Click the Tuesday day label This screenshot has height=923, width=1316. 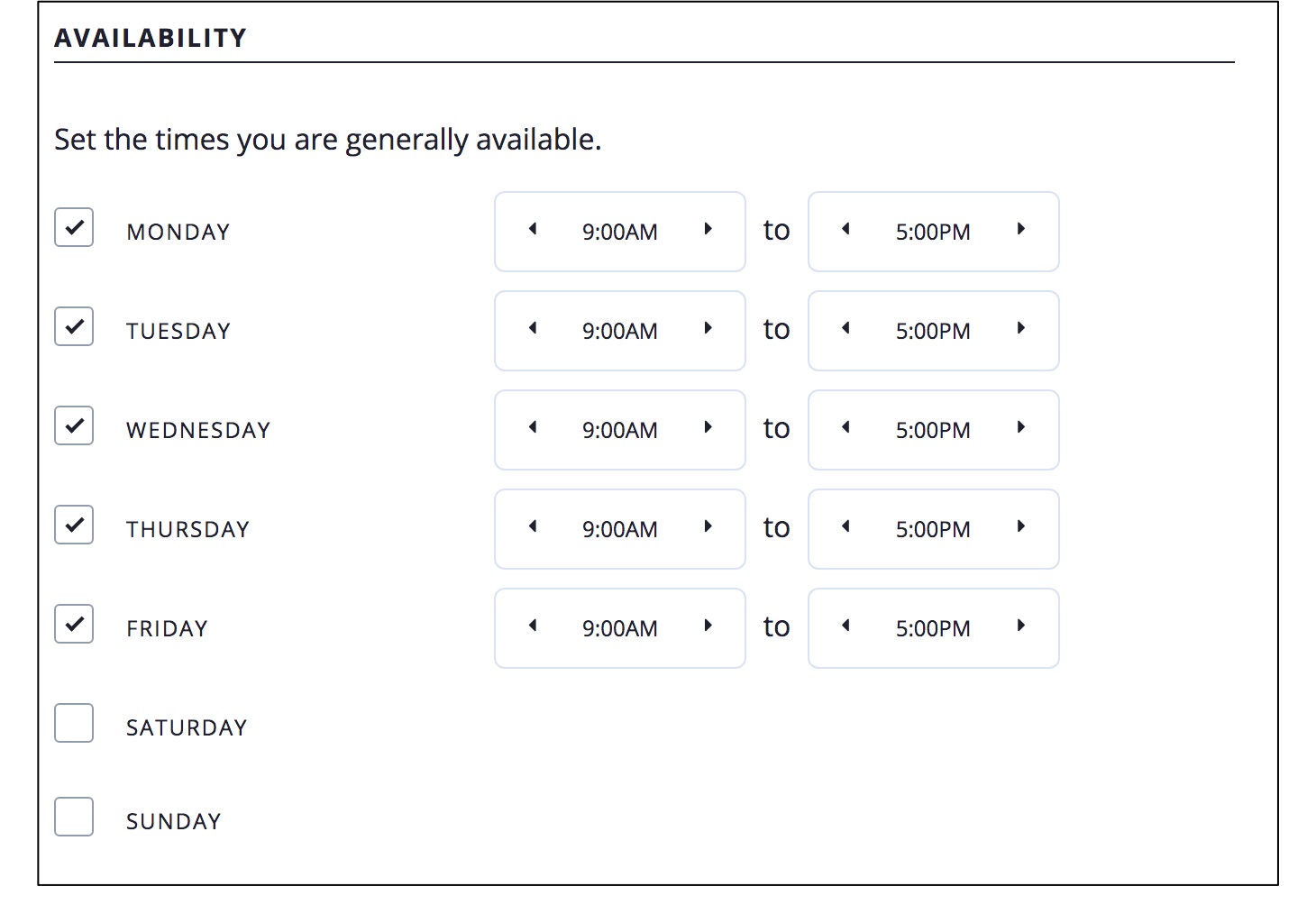pos(178,332)
